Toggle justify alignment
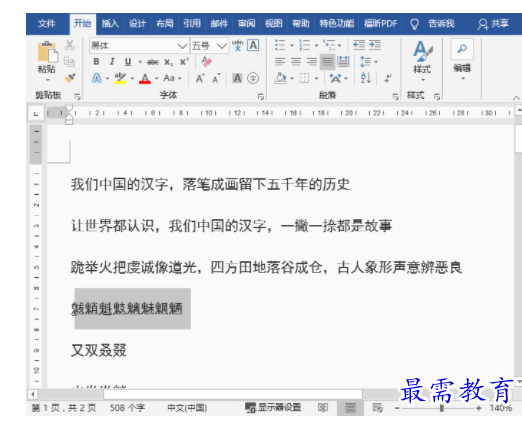Image resolution: width=522 pixels, height=422 pixels. [x=327, y=62]
